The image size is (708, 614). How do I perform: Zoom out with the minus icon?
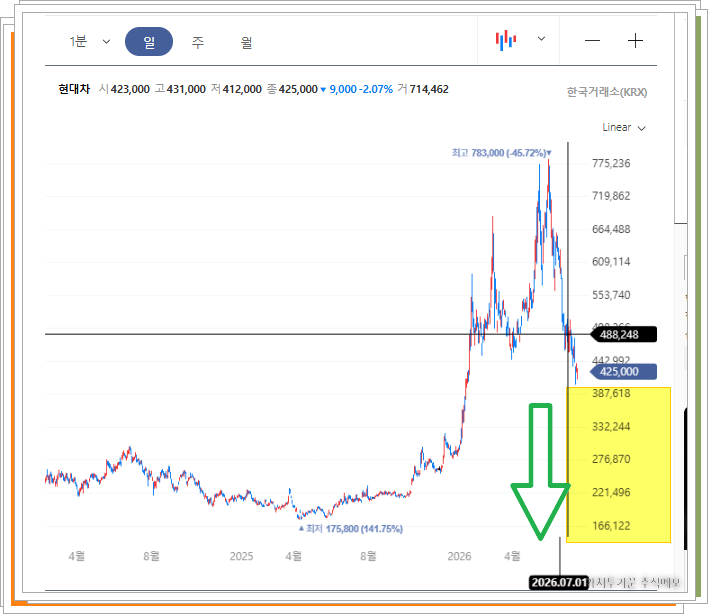pyautogui.click(x=592, y=41)
